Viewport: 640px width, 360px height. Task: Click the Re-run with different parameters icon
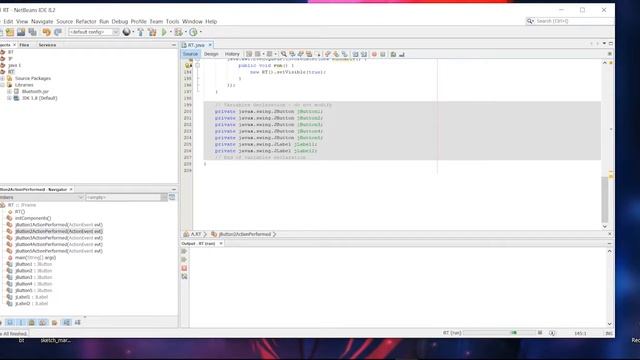coord(184,260)
